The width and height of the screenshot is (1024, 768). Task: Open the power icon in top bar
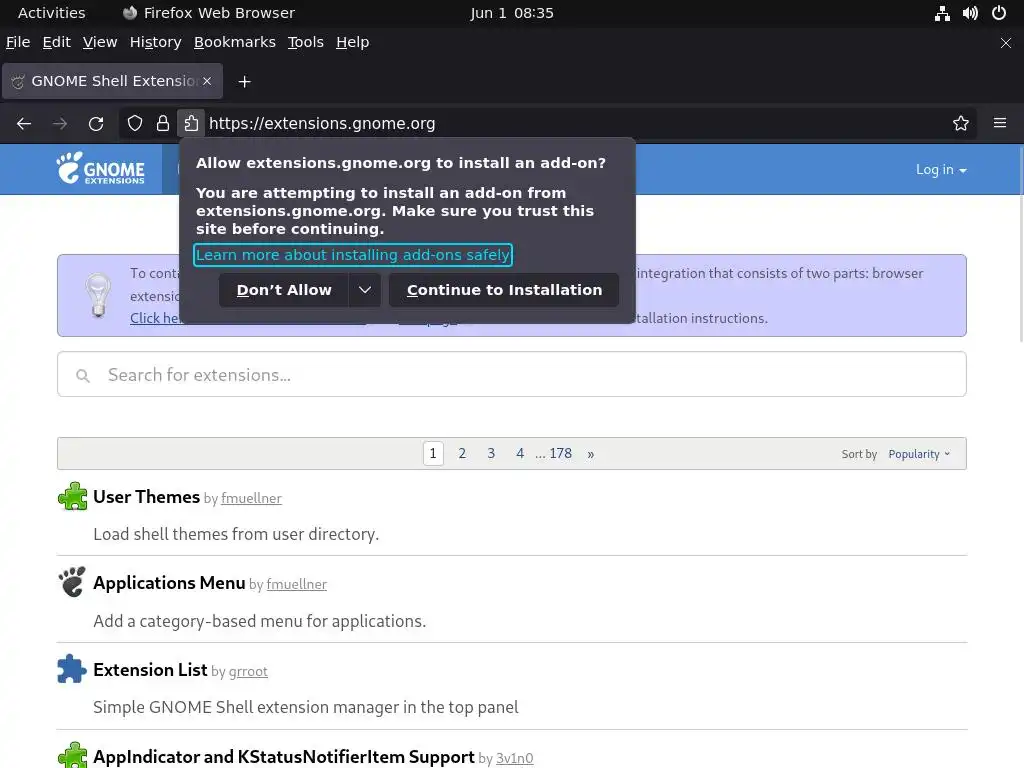(x=999, y=13)
